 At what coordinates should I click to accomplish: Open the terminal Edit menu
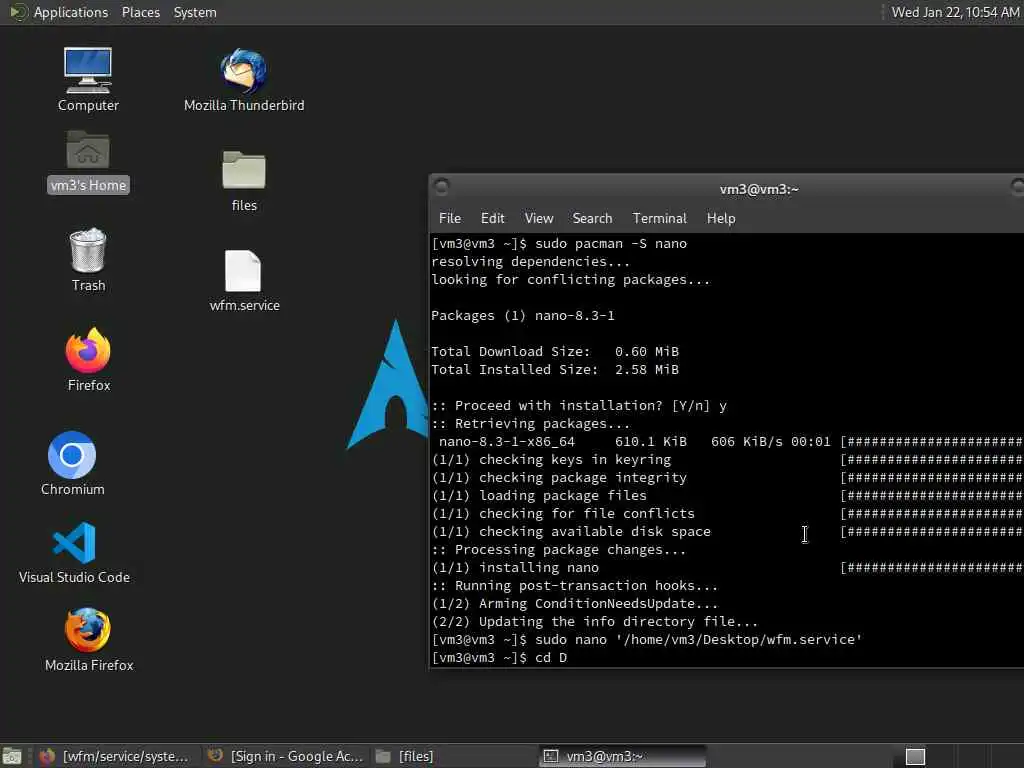(492, 218)
